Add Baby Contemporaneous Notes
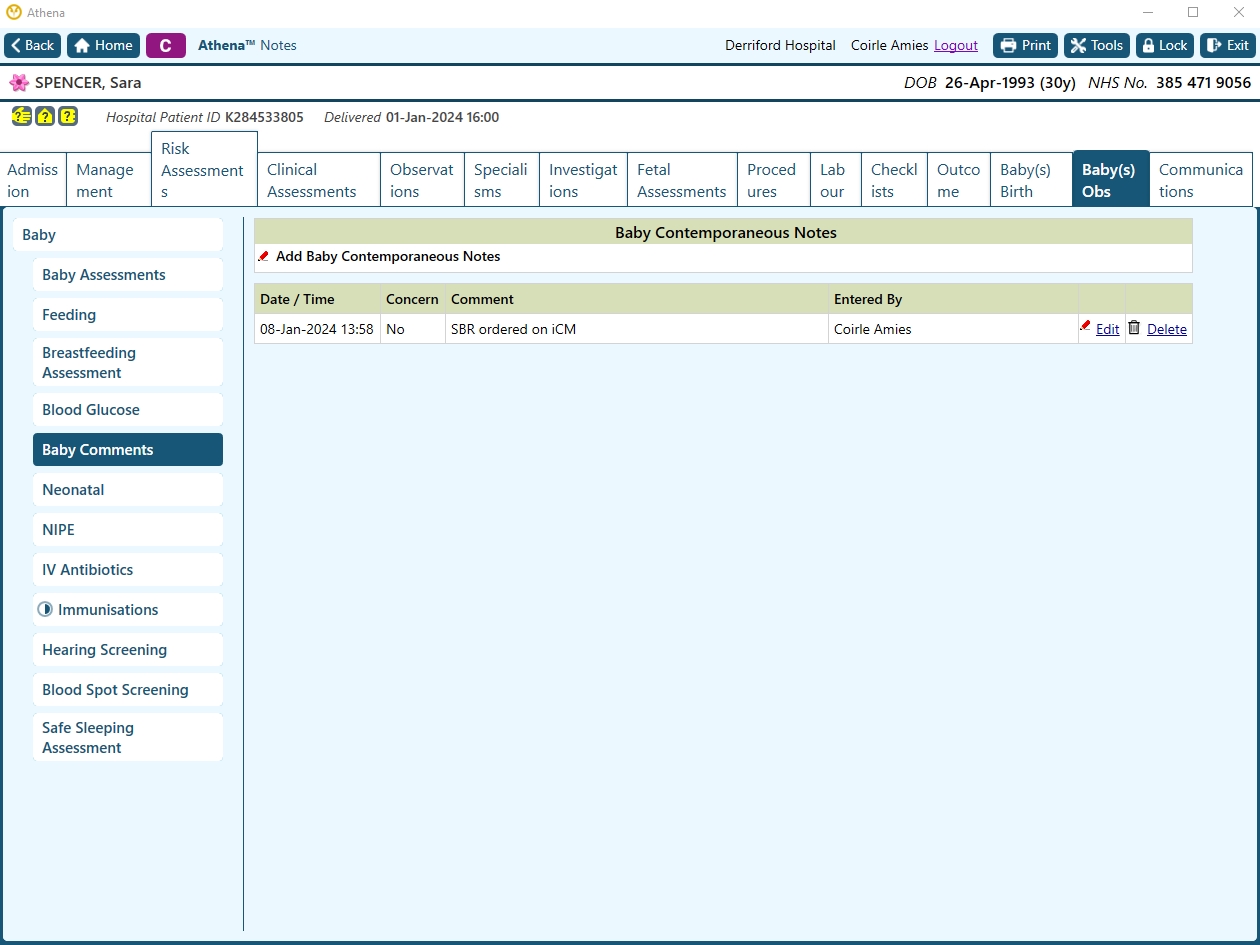This screenshot has width=1260, height=945. pos(388,256)
